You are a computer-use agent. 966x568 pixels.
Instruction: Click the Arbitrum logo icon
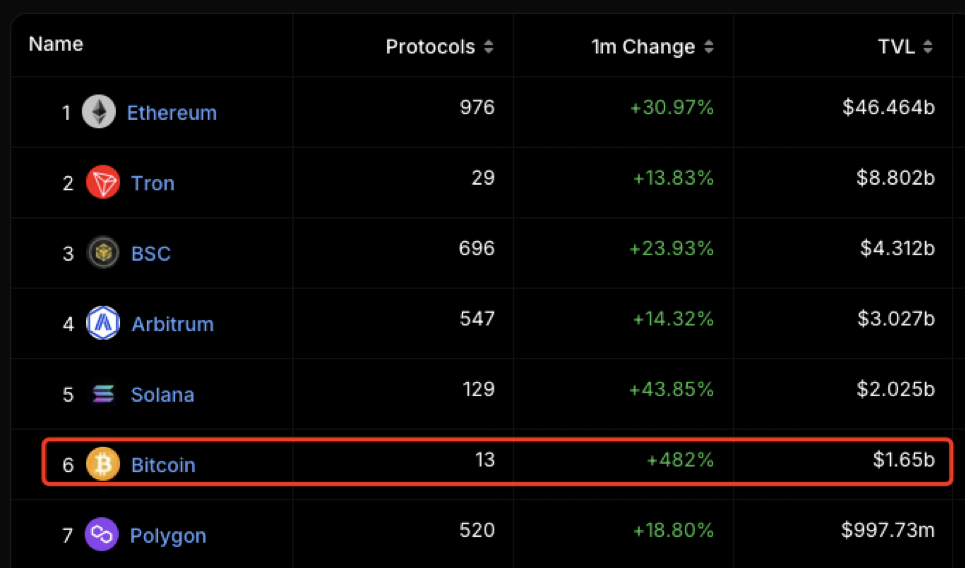coord(102,323)
